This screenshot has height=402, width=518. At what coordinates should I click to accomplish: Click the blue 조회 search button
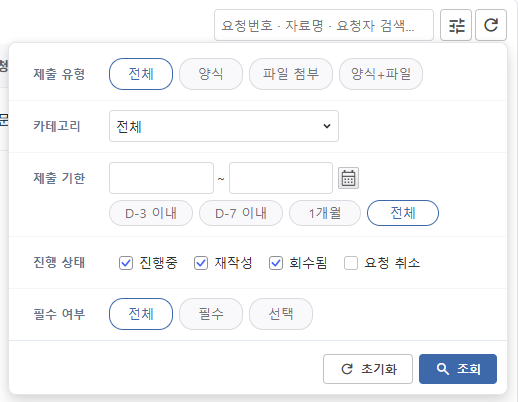click(458, 369)
